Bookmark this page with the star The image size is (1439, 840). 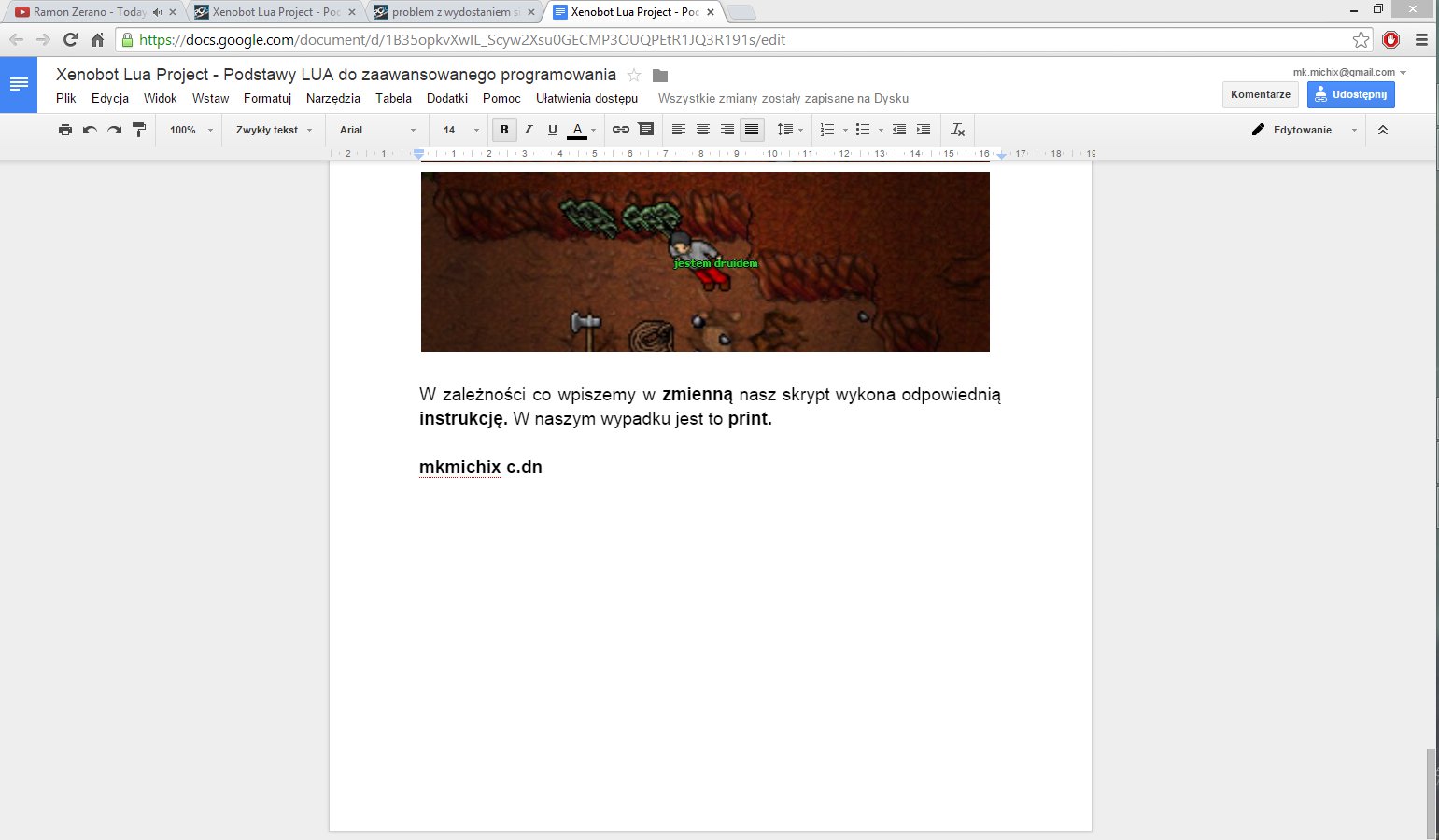tap(1361, 39)
